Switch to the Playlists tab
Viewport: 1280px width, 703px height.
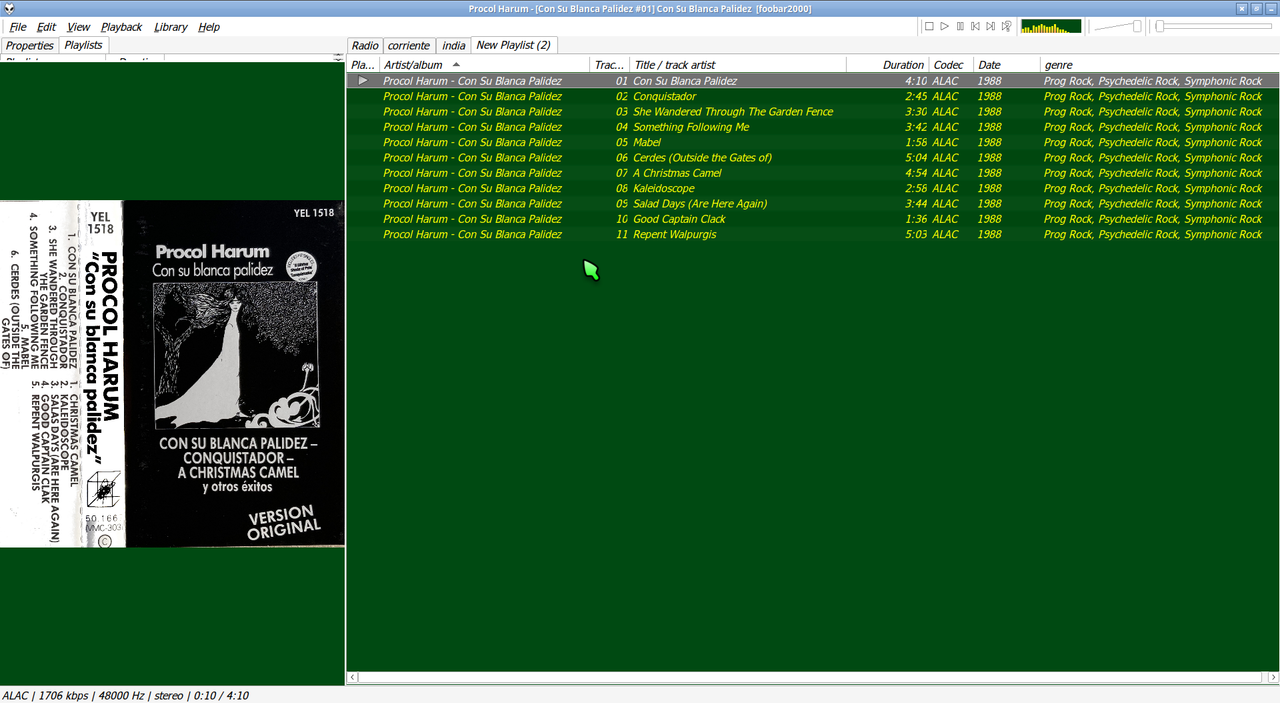83,45
